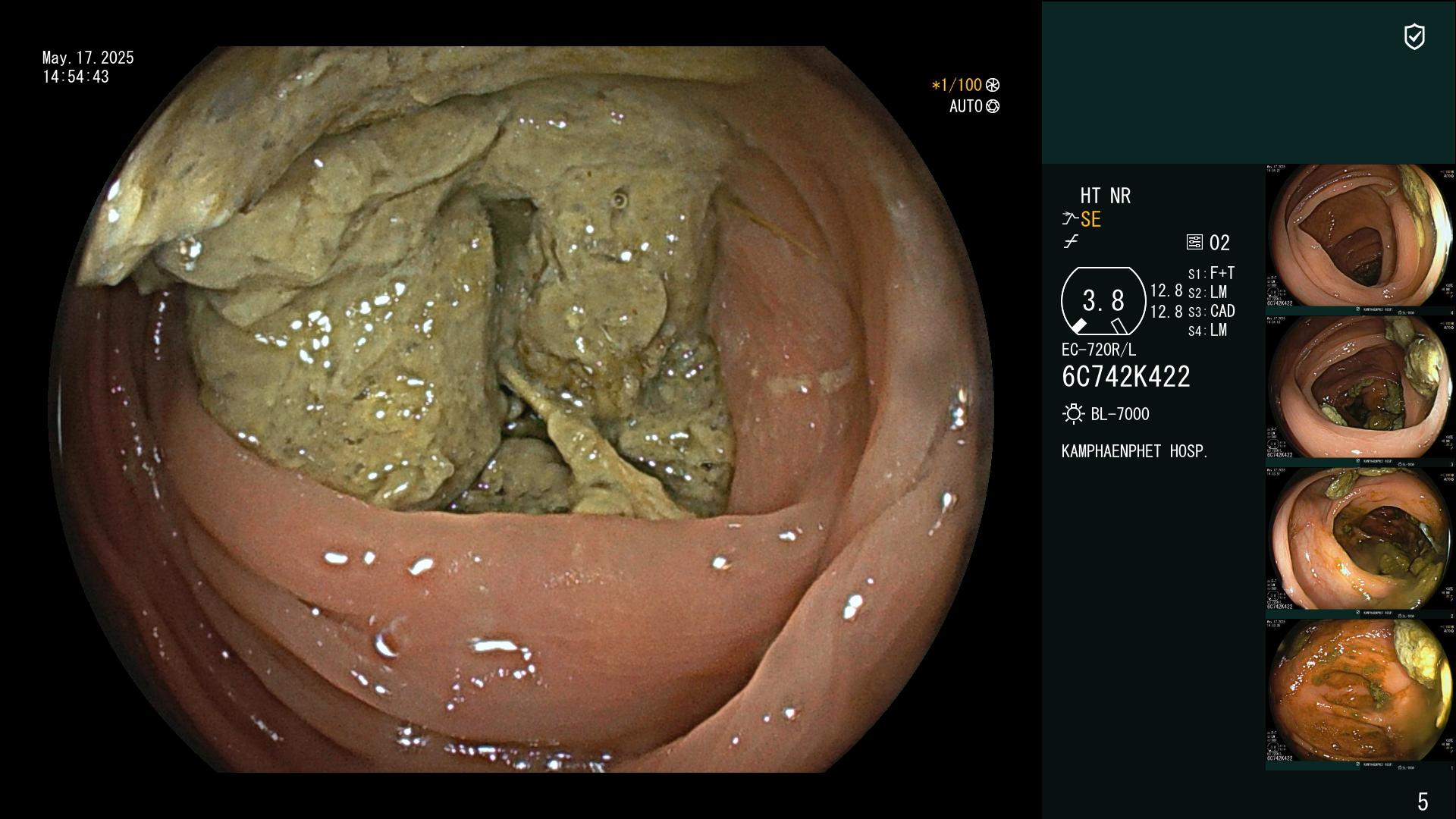1456x819 pixels.
Task: Click the shutter speed icon beside 1/100
Action: click(x=993, y=86)
